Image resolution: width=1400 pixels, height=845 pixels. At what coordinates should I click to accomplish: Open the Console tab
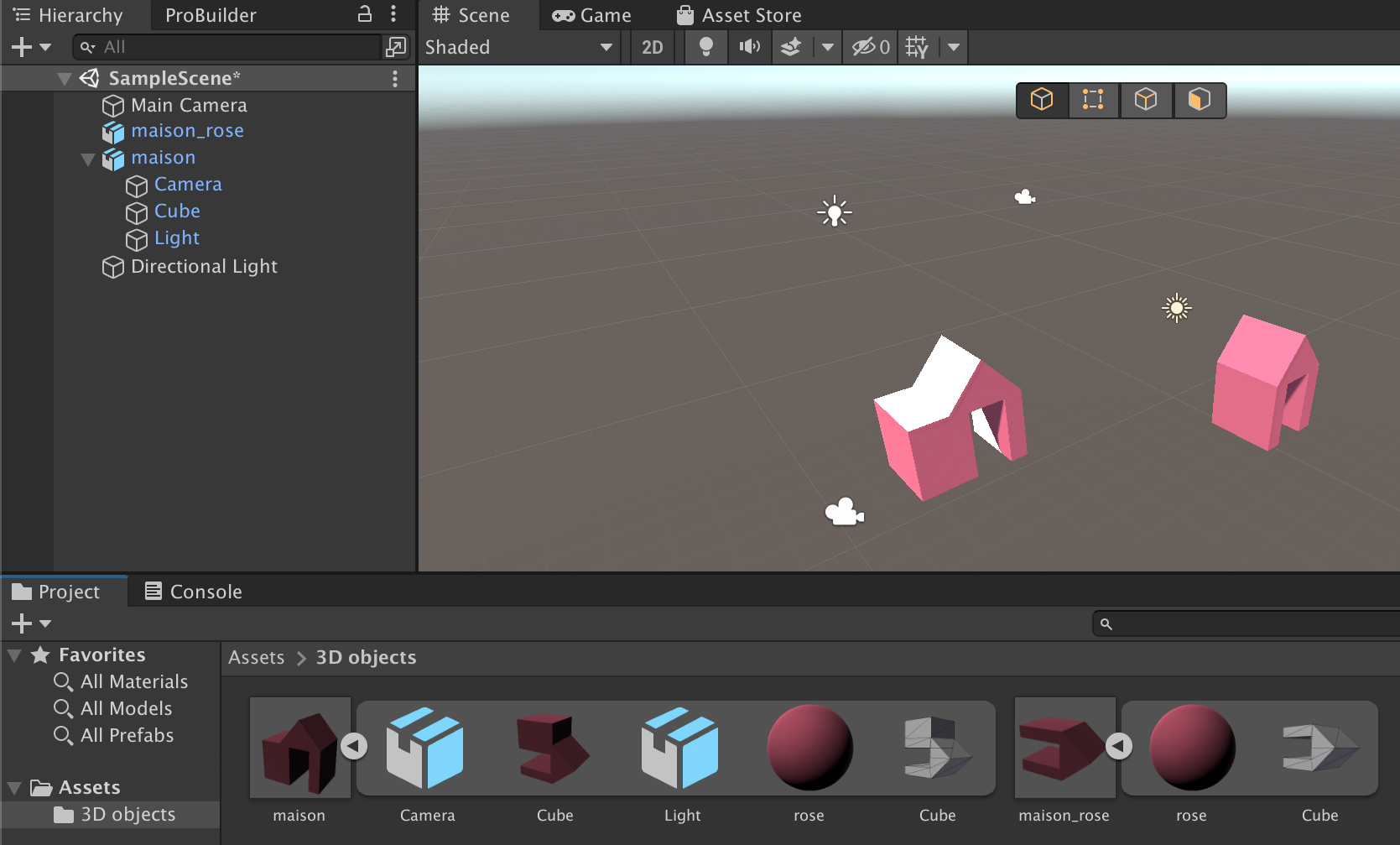point(194,592)
